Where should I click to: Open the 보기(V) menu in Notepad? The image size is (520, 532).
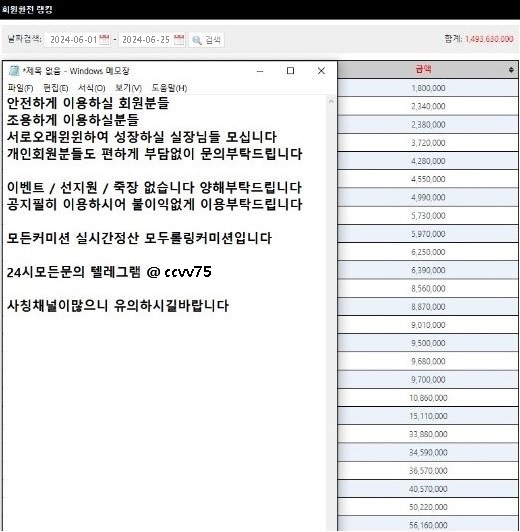point(128,88)
